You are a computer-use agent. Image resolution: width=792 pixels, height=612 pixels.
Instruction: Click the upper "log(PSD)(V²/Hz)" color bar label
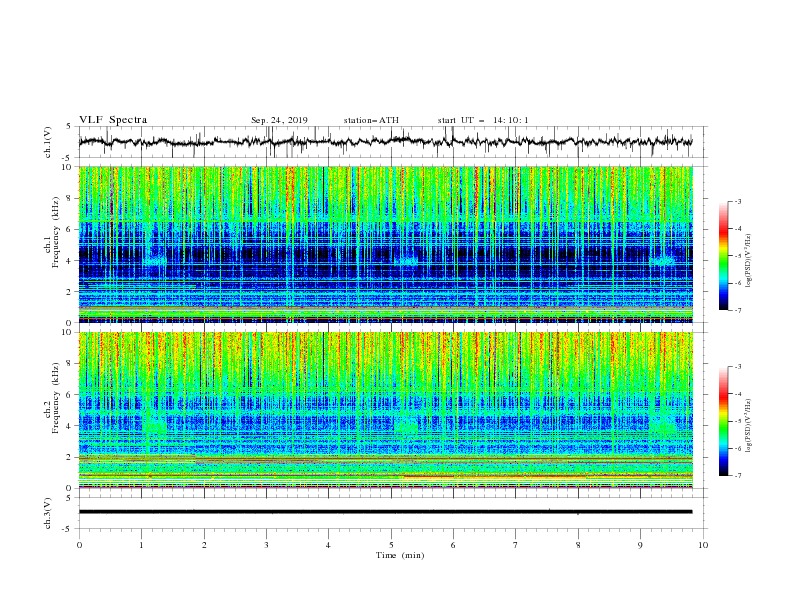point(748,261)
